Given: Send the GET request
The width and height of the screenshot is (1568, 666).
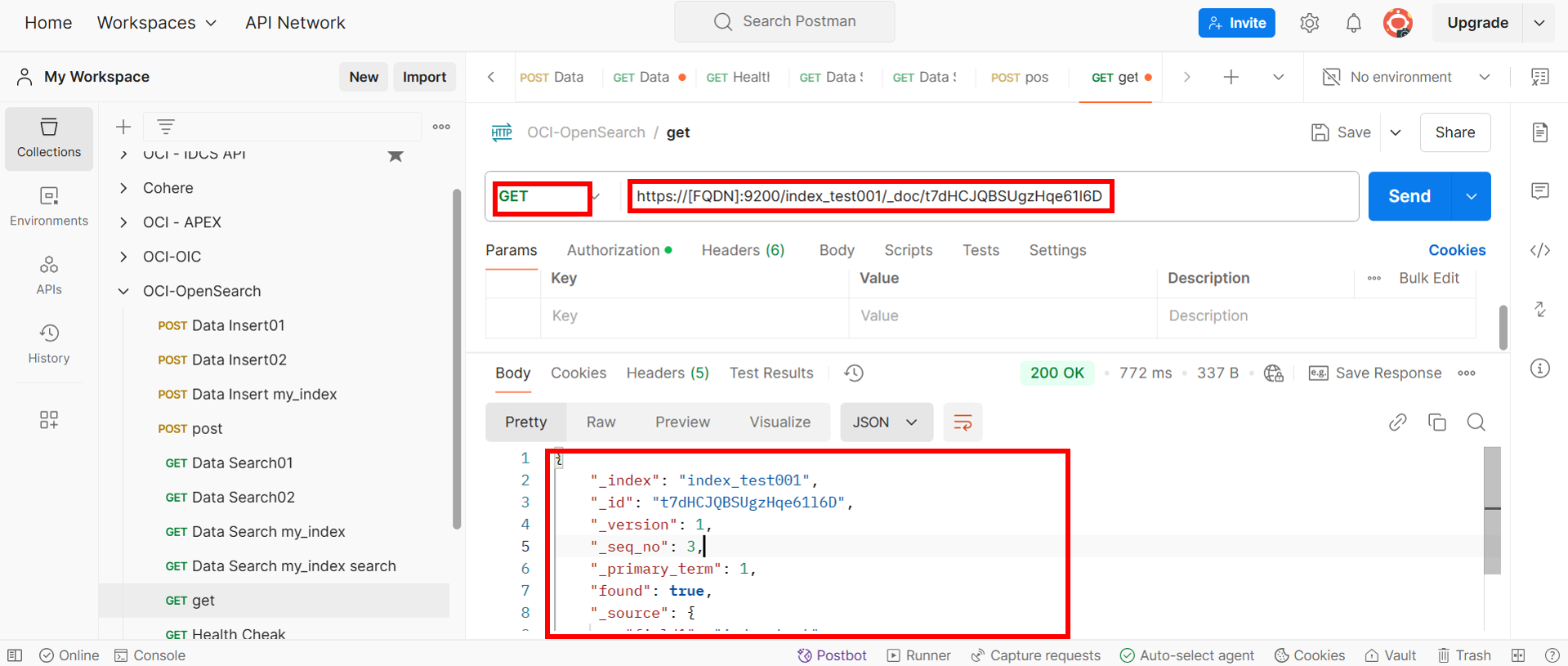Looking at the screenshot, I should tap(1409, 196).
